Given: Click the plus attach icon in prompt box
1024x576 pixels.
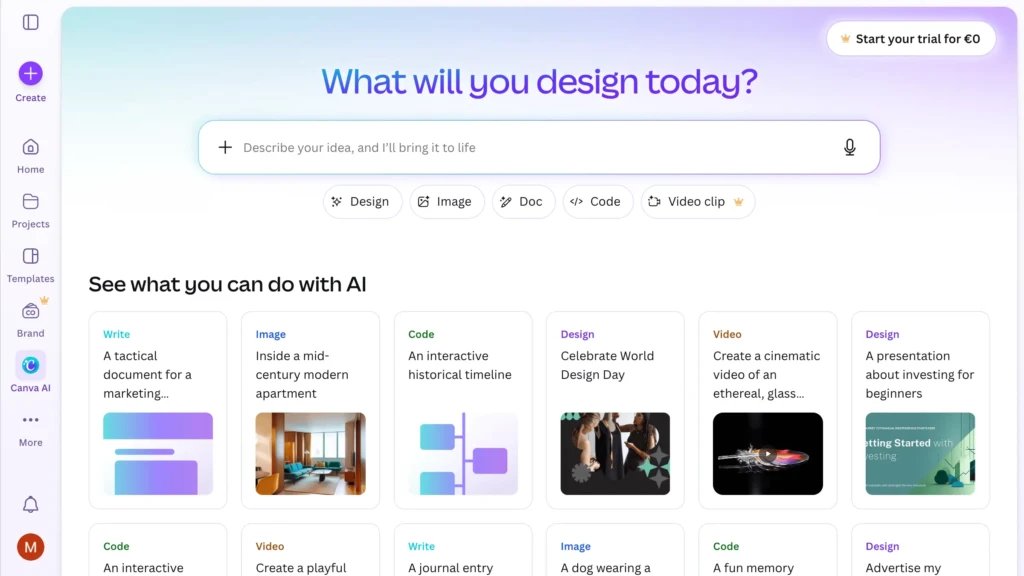Looking at the screenshot, I should point(225,148).
